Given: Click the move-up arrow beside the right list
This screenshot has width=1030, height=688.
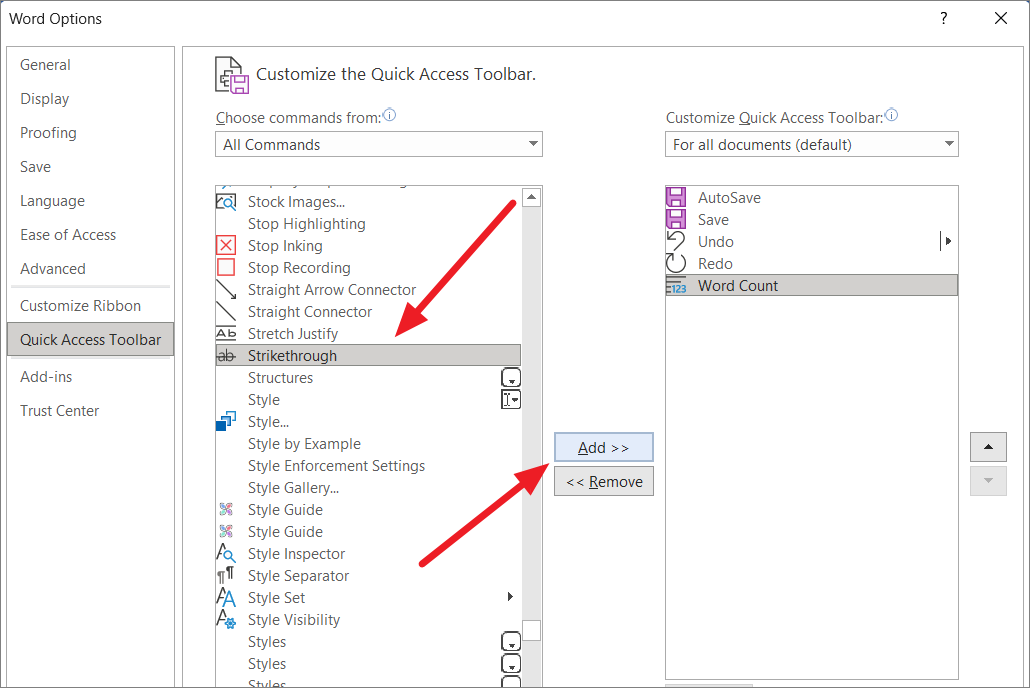Looking at the screenshot, I should tap(988, 447).
